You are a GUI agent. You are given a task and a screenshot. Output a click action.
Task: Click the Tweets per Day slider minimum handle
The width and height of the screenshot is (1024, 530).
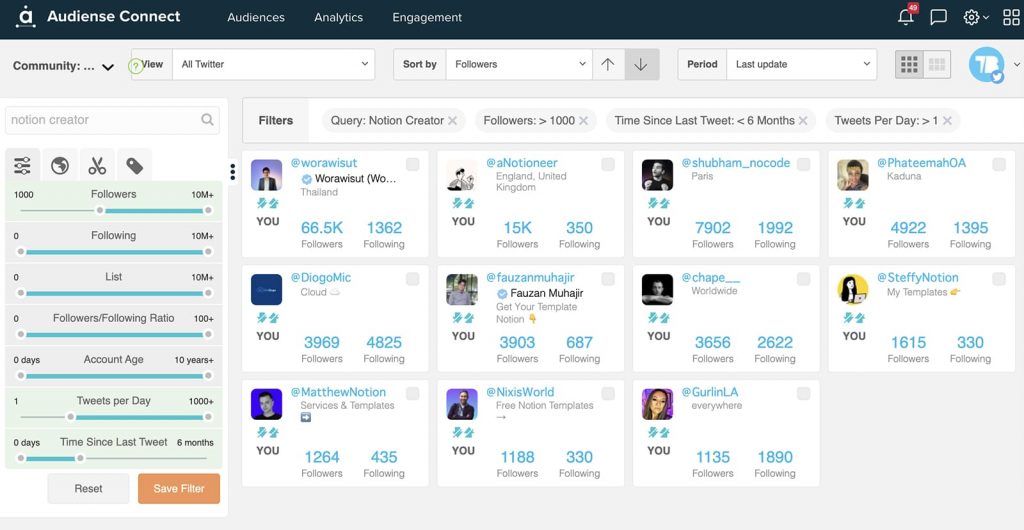(71, 417)
